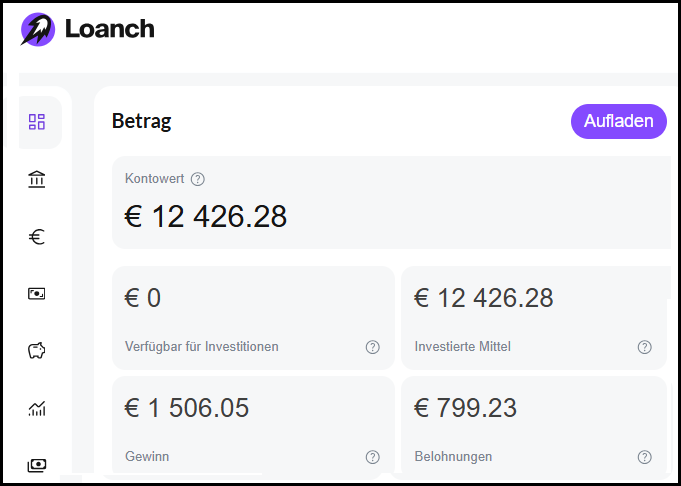Select the euro currency sidebar icon
This screenshot has height=486, width=681.
coord(37,237)
